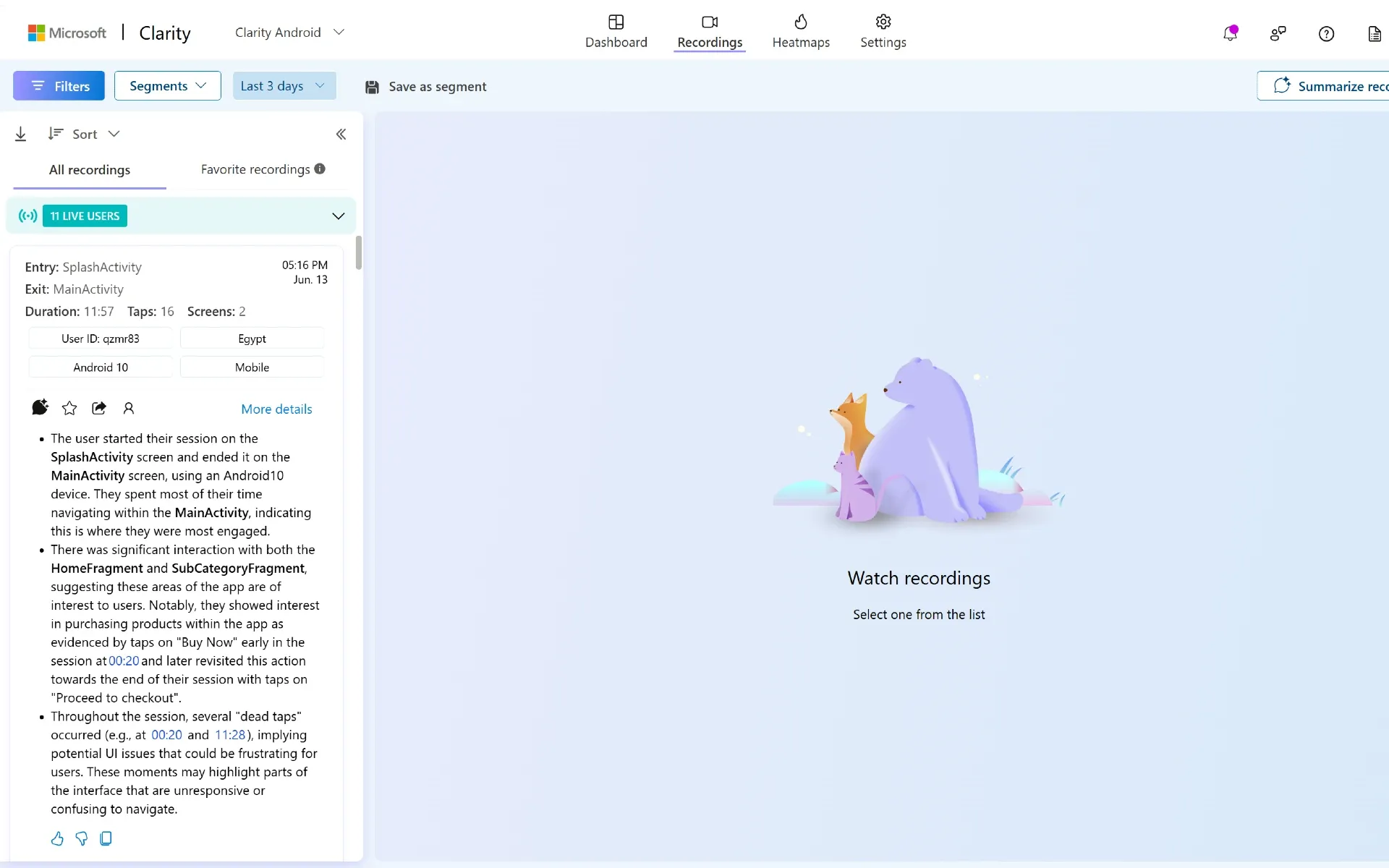Open the help question mark icon

pos(1326,34)
